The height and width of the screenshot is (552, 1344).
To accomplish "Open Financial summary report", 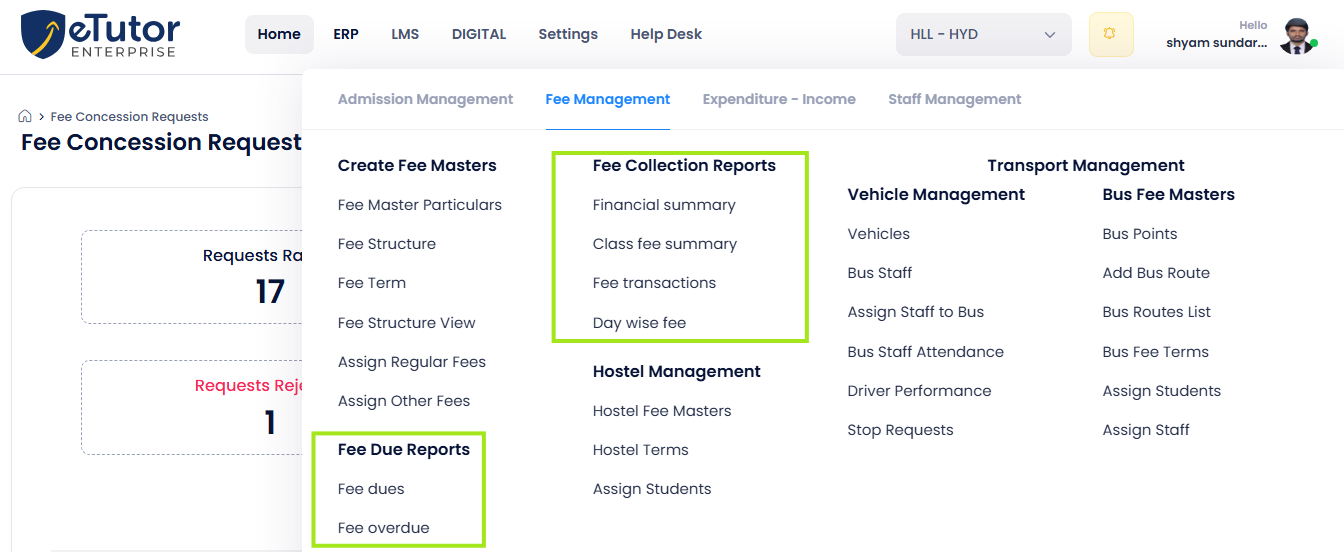I will tap(664, 205).
